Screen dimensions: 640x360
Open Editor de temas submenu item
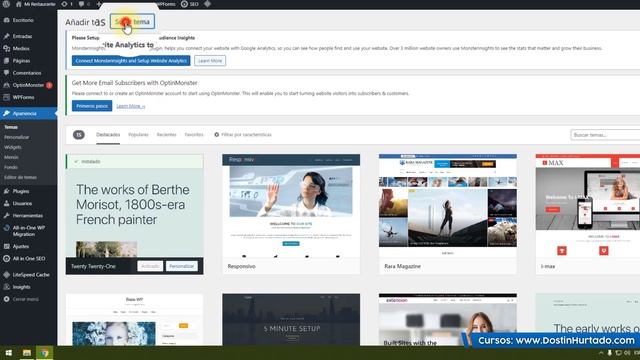[x=20, y=177]
